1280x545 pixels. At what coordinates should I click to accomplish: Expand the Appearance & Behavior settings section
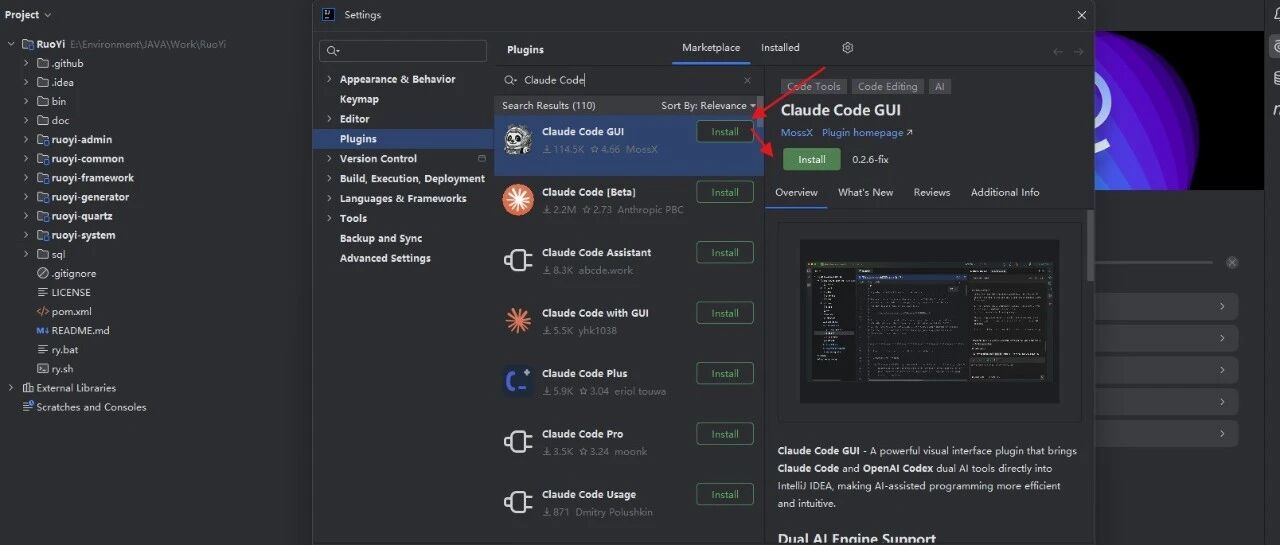click(330, 79)
